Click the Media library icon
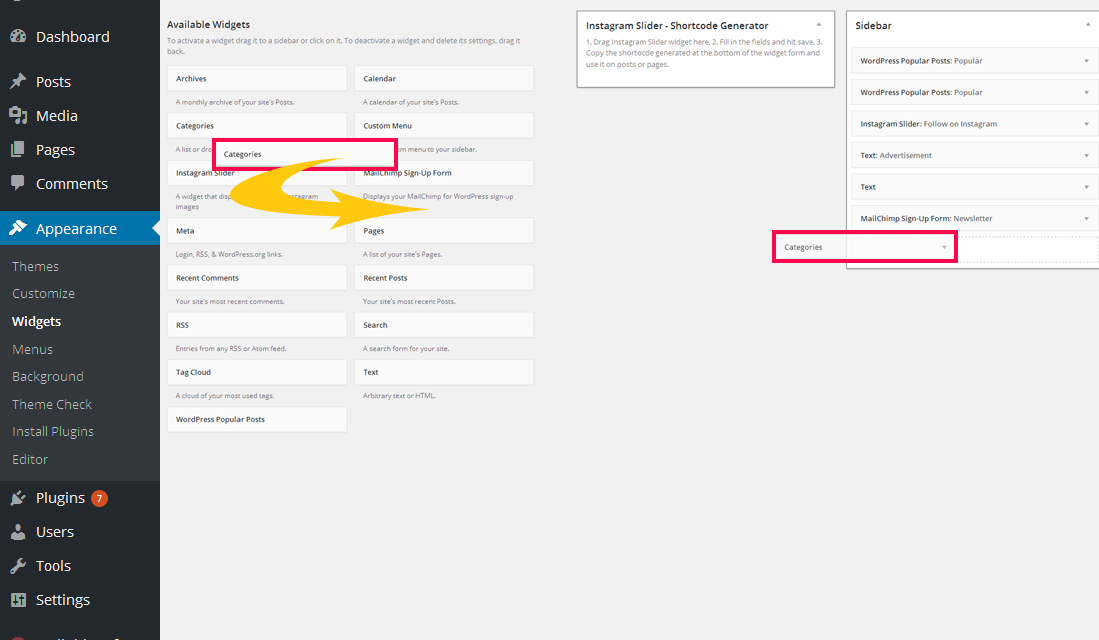The image size is (1099, 640). tap(18, 116)
